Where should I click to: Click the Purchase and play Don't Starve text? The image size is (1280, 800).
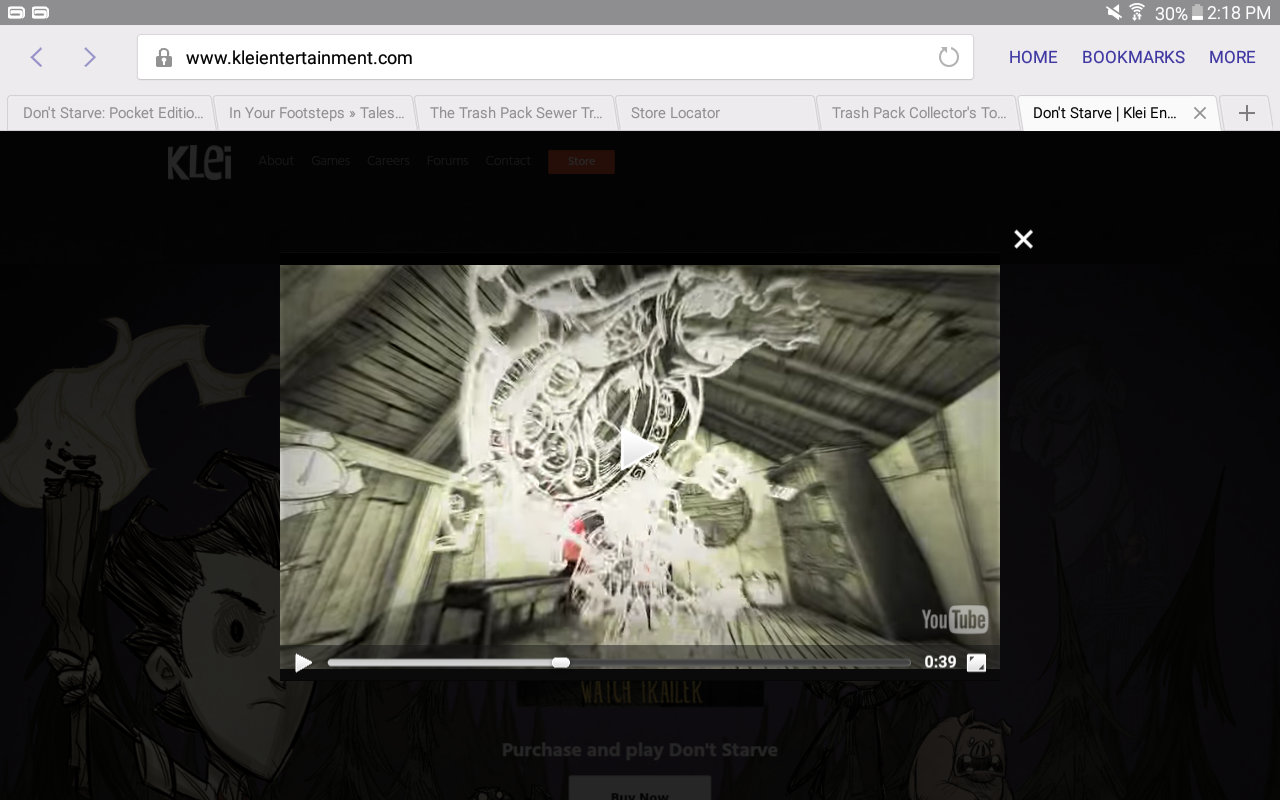[640, 750]
